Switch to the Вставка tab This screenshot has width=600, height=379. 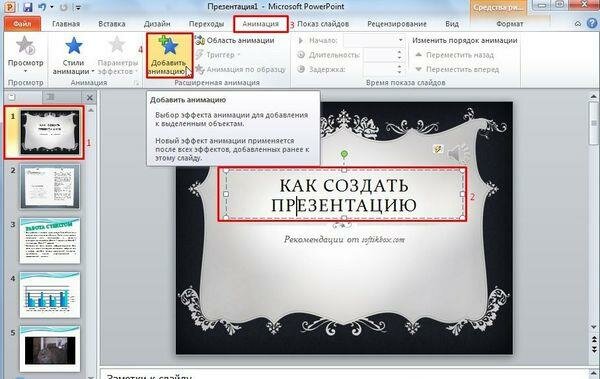coord(112,24)
